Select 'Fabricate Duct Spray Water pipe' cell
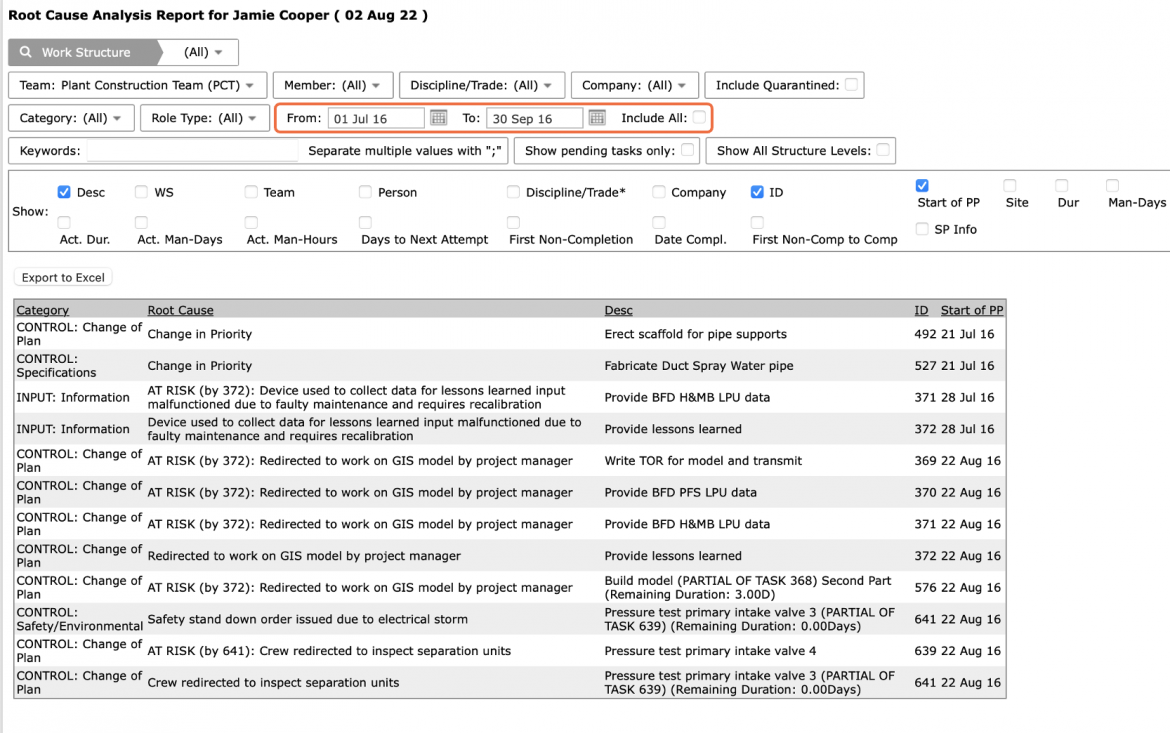Image resolution: width=1170 pixels, height=733 pixels. click(x=699, y=366)
